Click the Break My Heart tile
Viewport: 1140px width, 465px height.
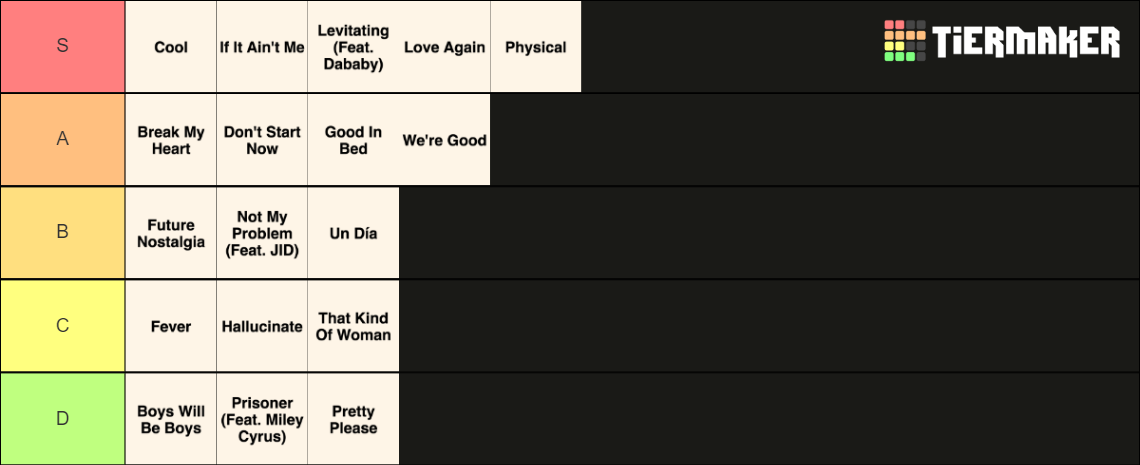point(171,140)
